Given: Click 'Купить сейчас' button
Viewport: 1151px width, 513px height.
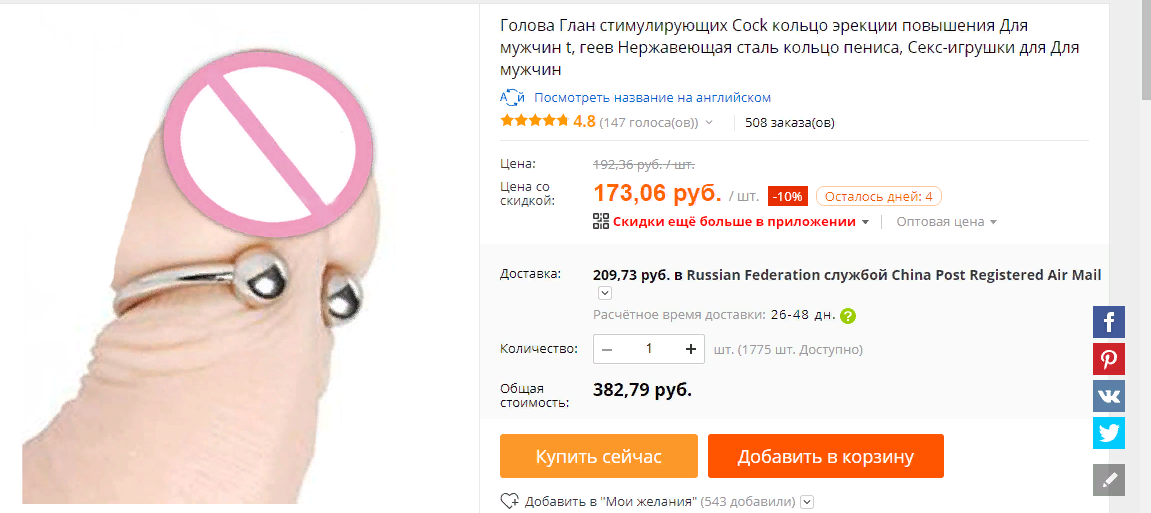Looking at the screenshot, I should 599,456.
